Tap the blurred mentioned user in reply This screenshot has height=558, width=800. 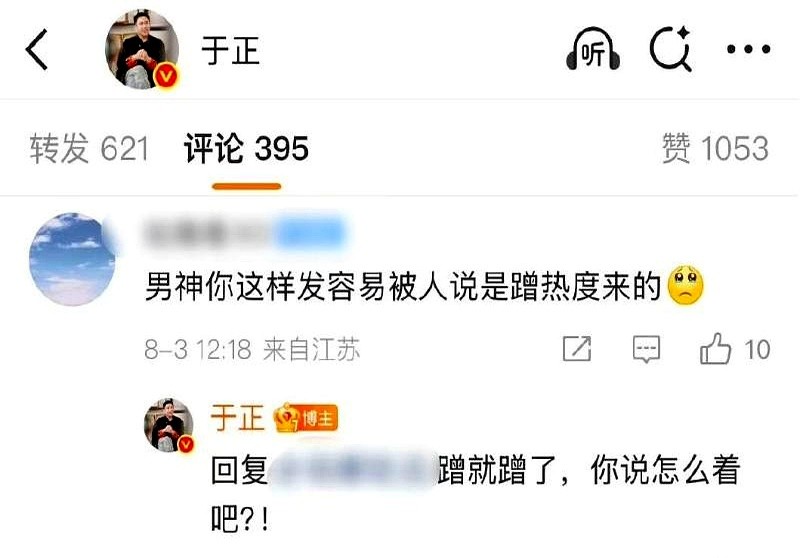pyautogui.click(x=352, y=469)
